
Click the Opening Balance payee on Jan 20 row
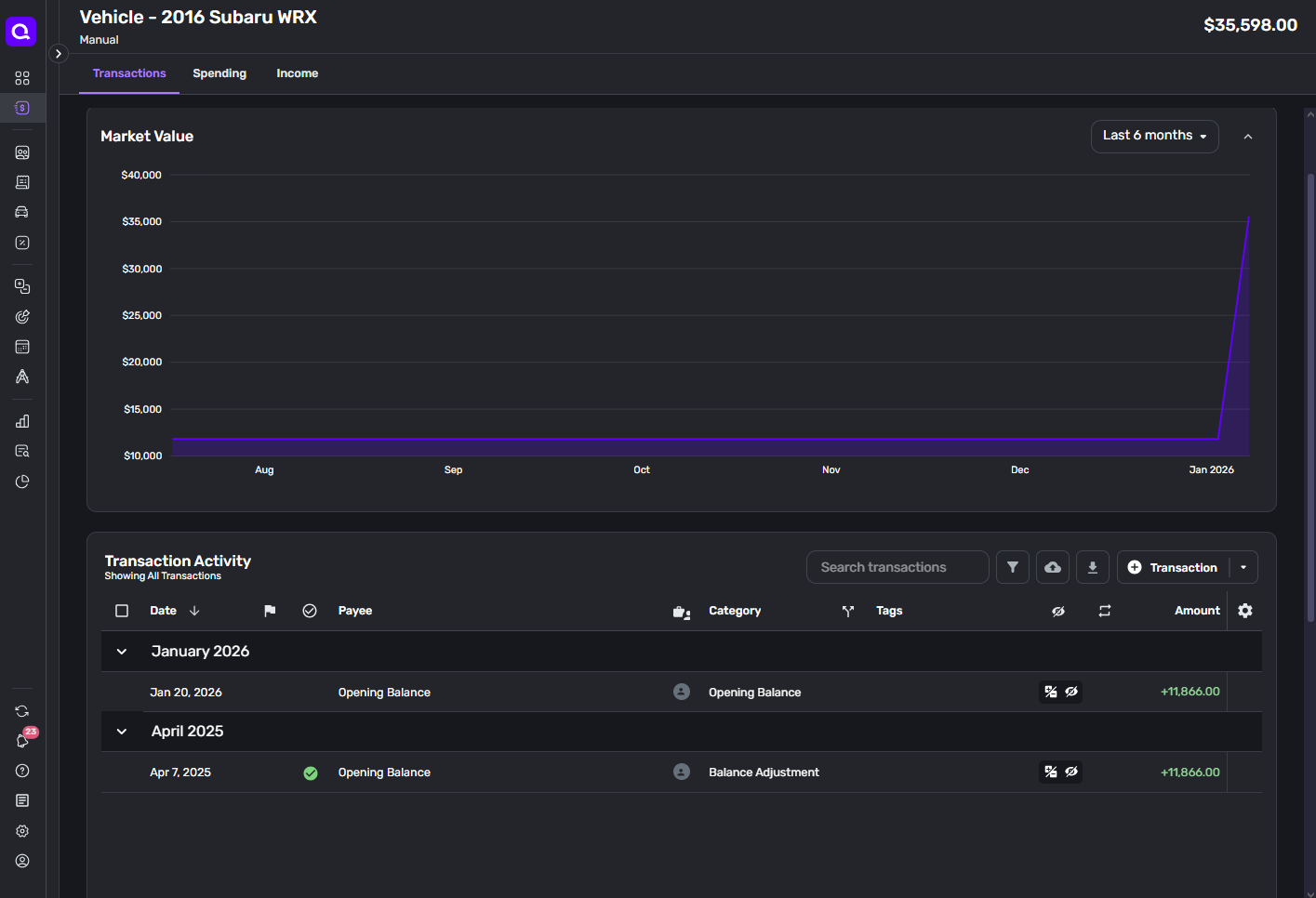click(384, 693)
